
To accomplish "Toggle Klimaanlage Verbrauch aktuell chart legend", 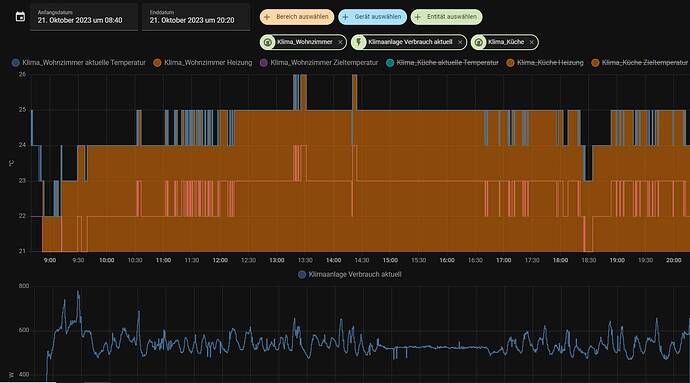I will (350, 275).
